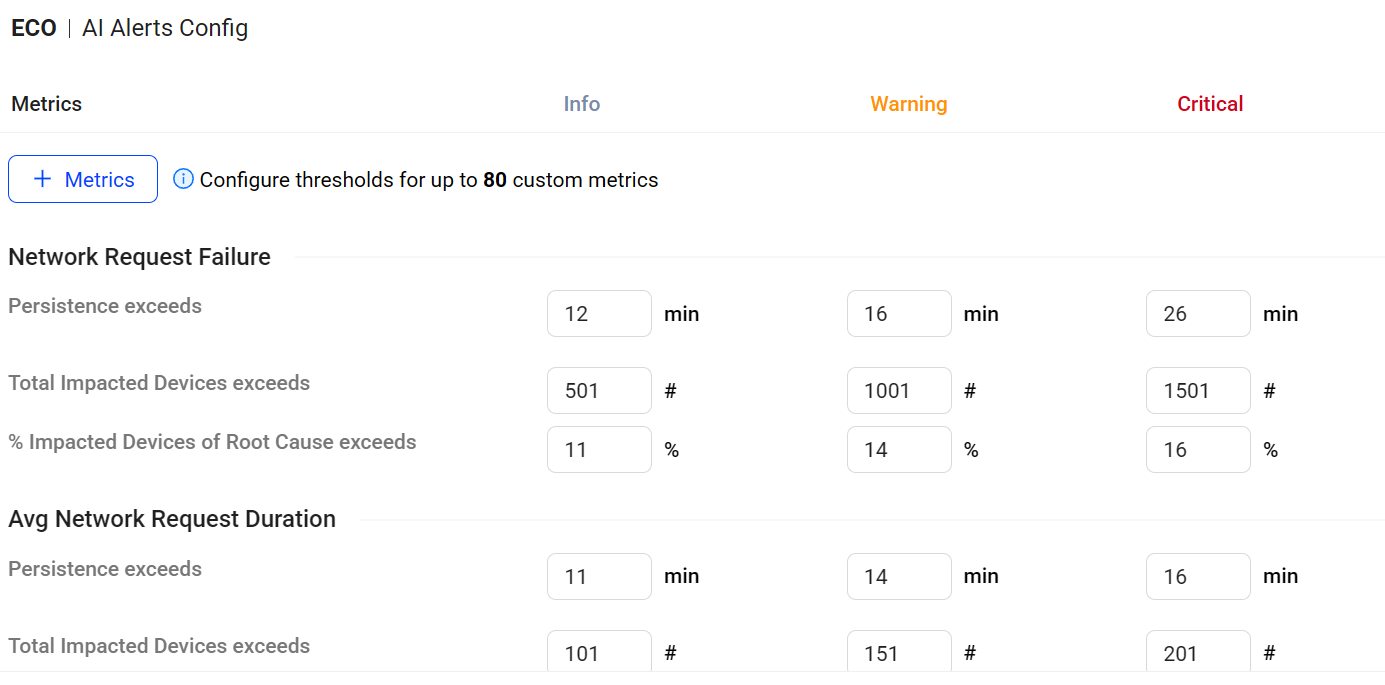Click Total Impacted Devices Warning field 1001
This screenshot has width=1385, height=685.
[x=899, y=391]
